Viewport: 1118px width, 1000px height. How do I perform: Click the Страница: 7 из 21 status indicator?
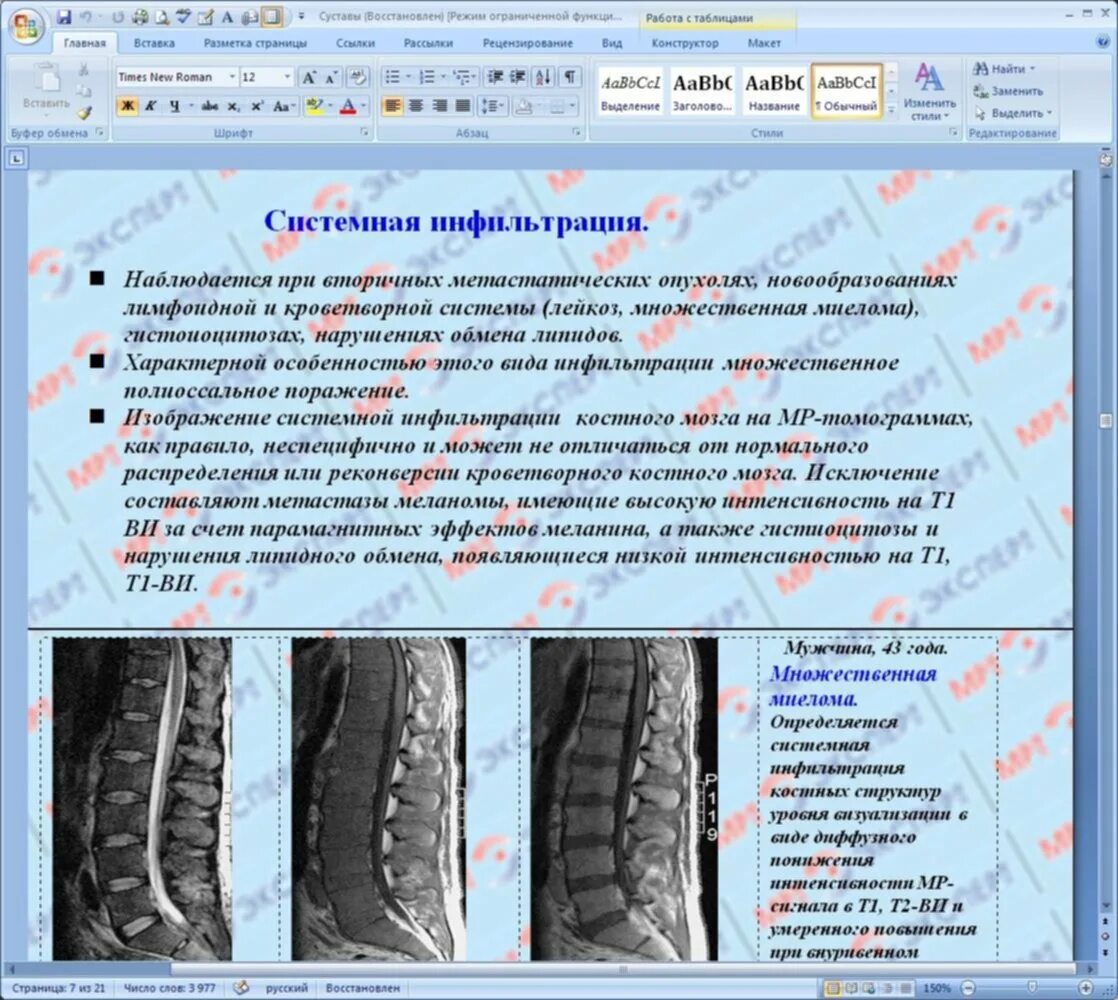click(58, 988)
